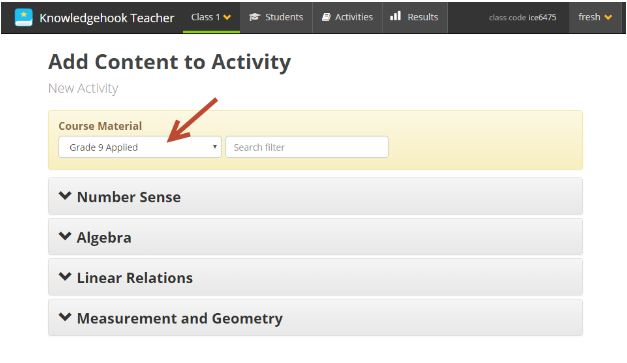The image size is (627, 363).
Task: Switch to the Results tab
Action: (415, 17)
